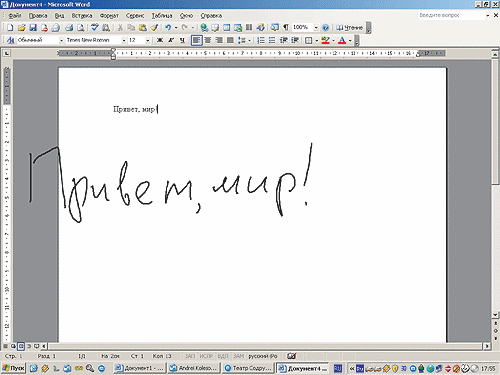Screen dimensions: 500x375
Task: Toggle the ИСПР track changes indicator
Action: tap(206, 356)
